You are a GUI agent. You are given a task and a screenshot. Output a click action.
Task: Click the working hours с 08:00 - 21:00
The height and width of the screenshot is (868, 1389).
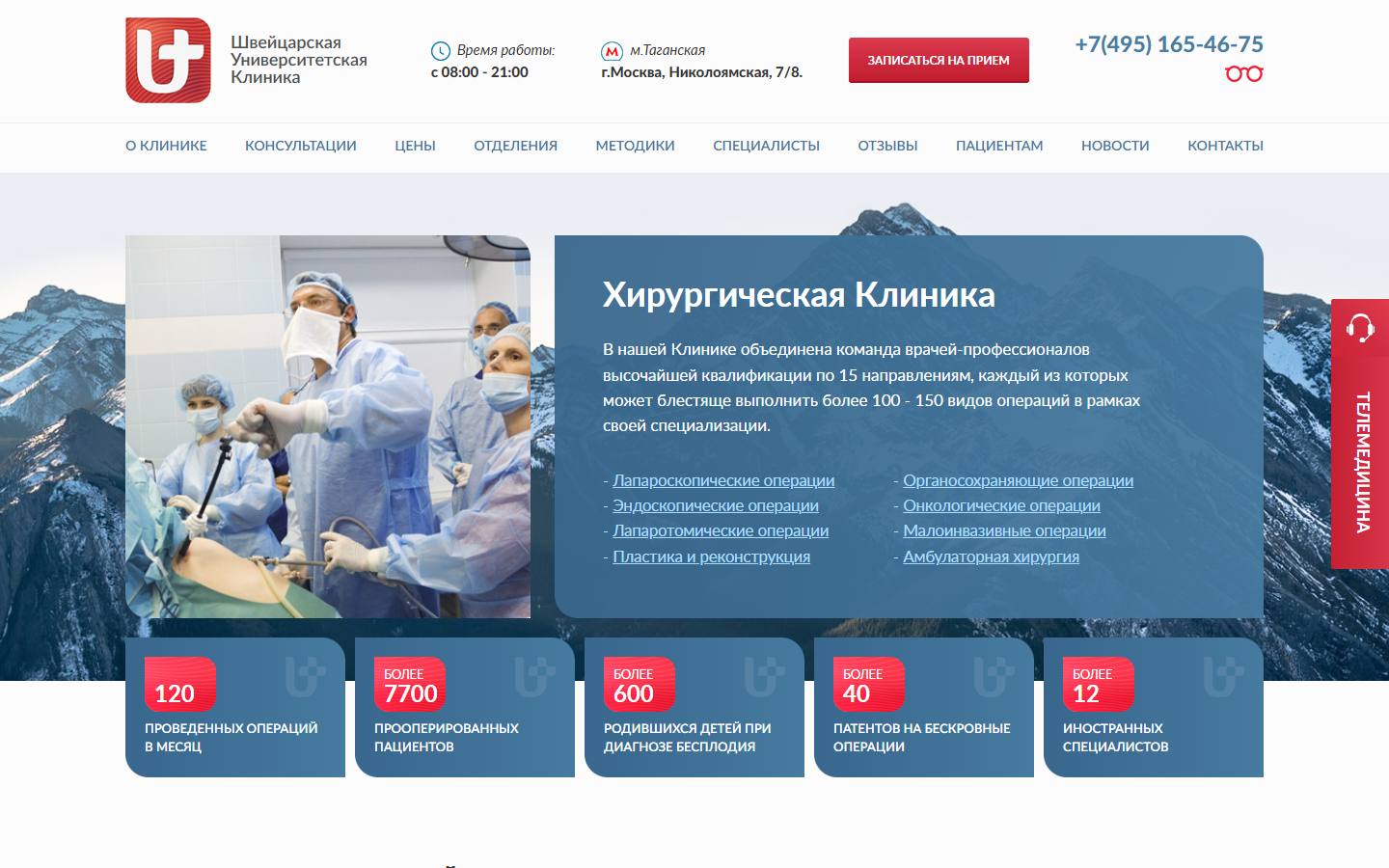pos(479,72)
